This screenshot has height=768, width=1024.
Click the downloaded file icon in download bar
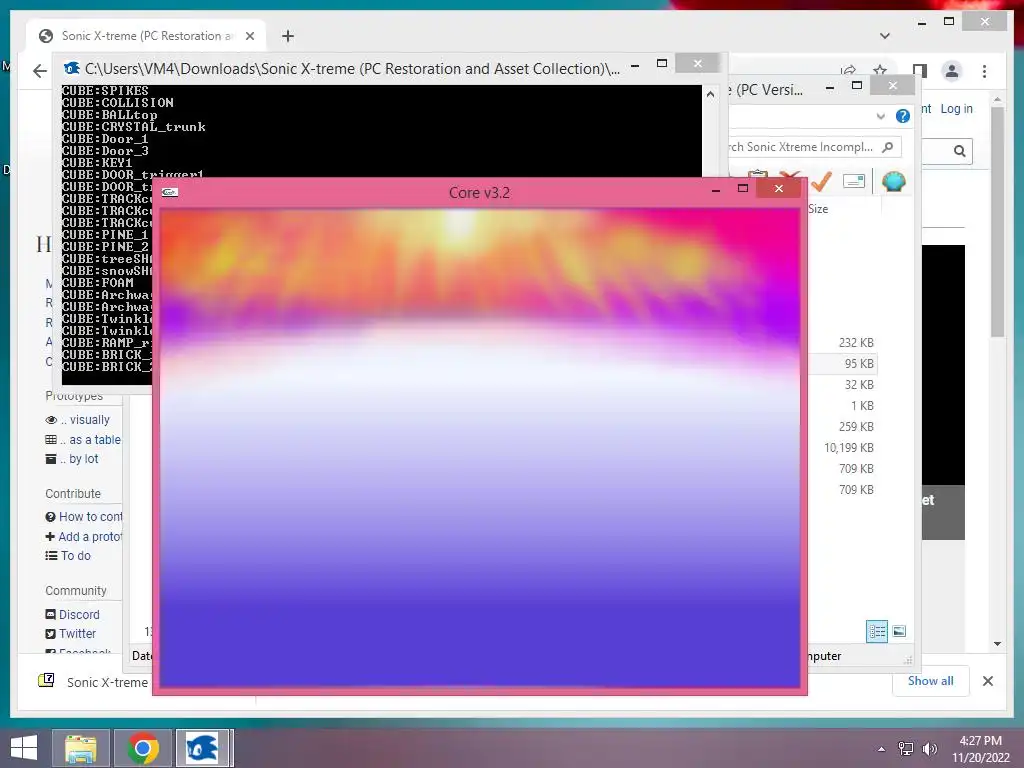46,681
